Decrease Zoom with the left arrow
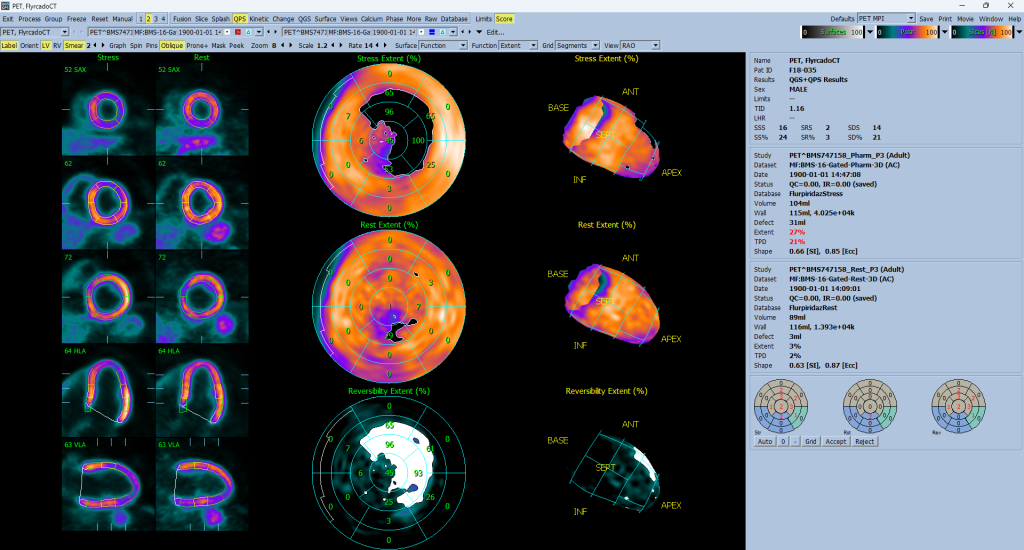This screenshot has width=1024, height=550. tap(282, 45)
